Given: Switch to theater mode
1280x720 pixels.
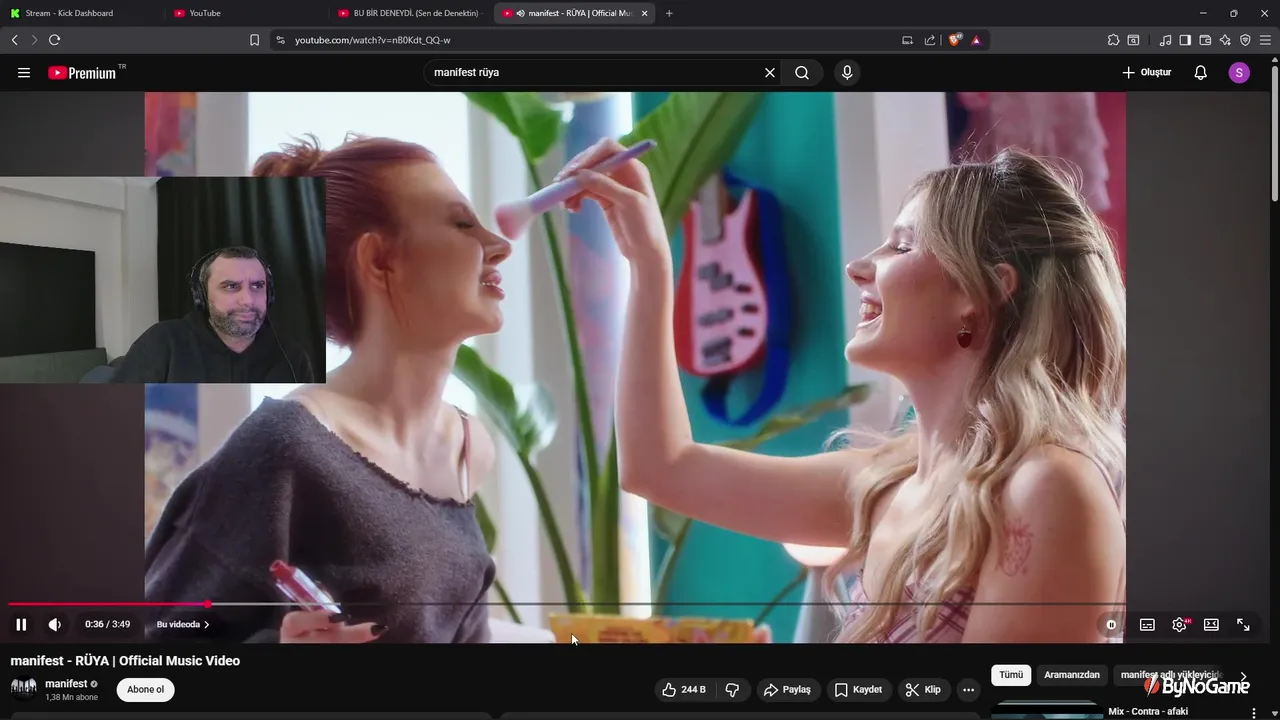Looking at the screenshot, I should pyautogui.click(x=1211, y=625).
